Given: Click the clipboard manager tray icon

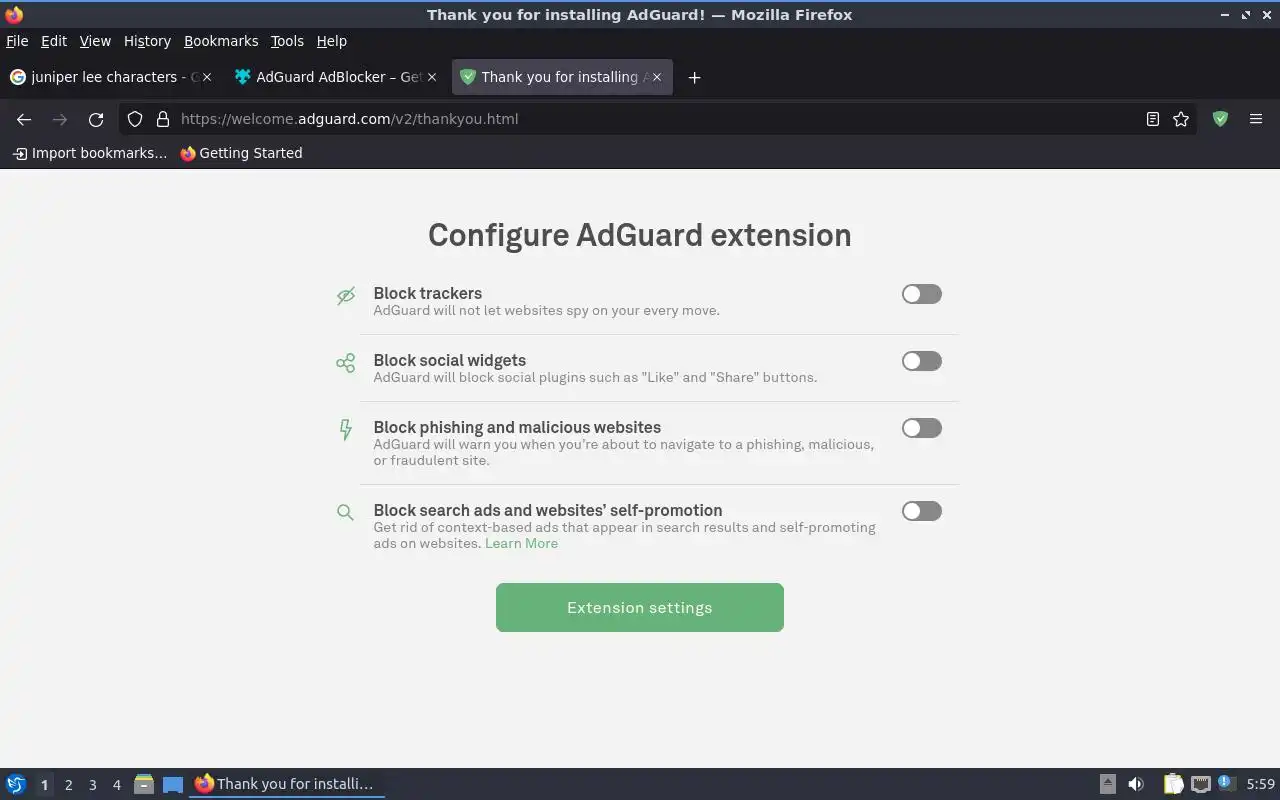Looking at the screenshot, I should pyautogui.click(x=1173, y=784).
